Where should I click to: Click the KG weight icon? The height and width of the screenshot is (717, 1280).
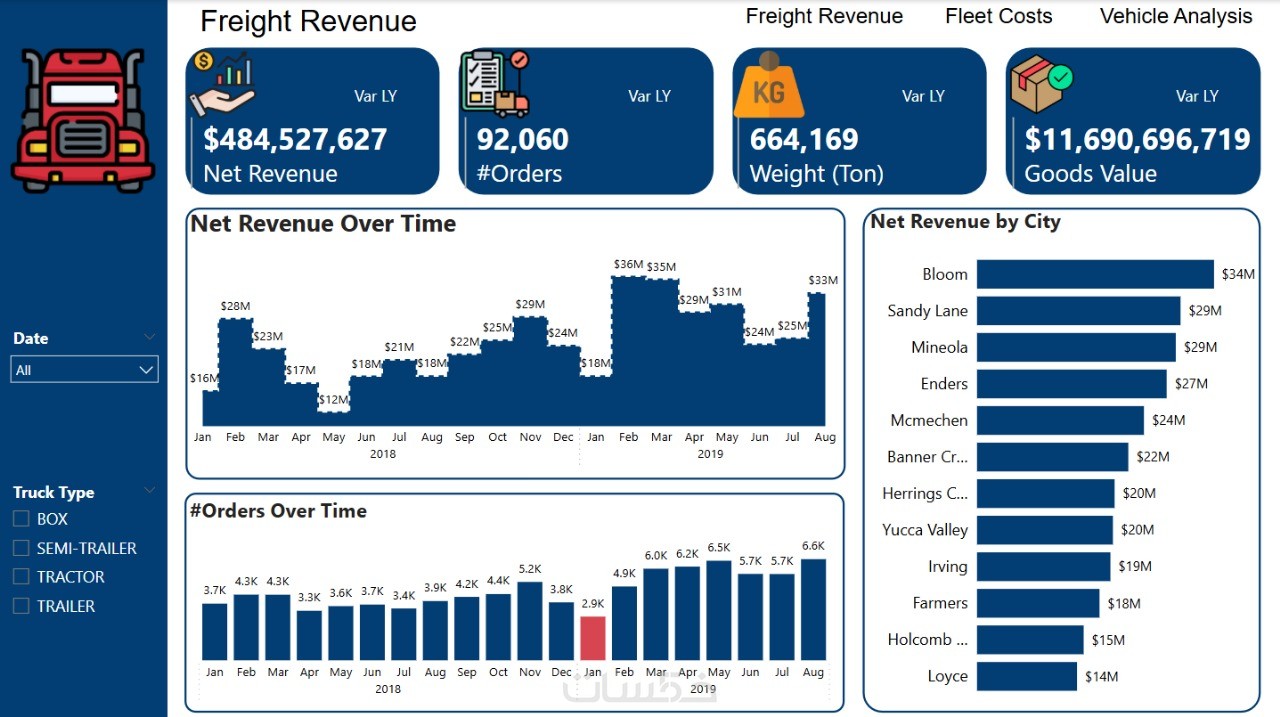[x=769, y=86]
